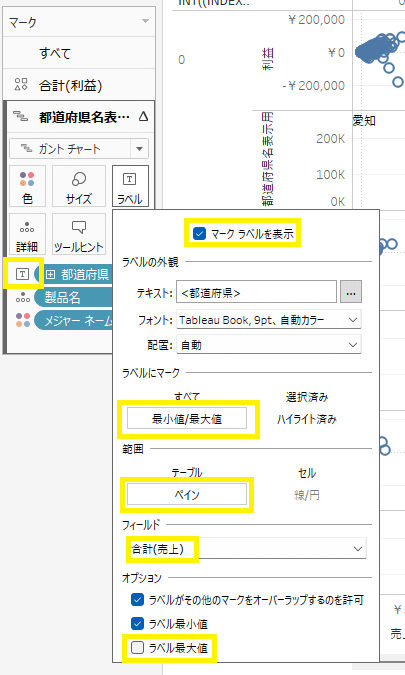This screenshot has width=405, height=675.
Task: Click the 都道府県名表示用 axis title
Action: [x=267, y=158]
